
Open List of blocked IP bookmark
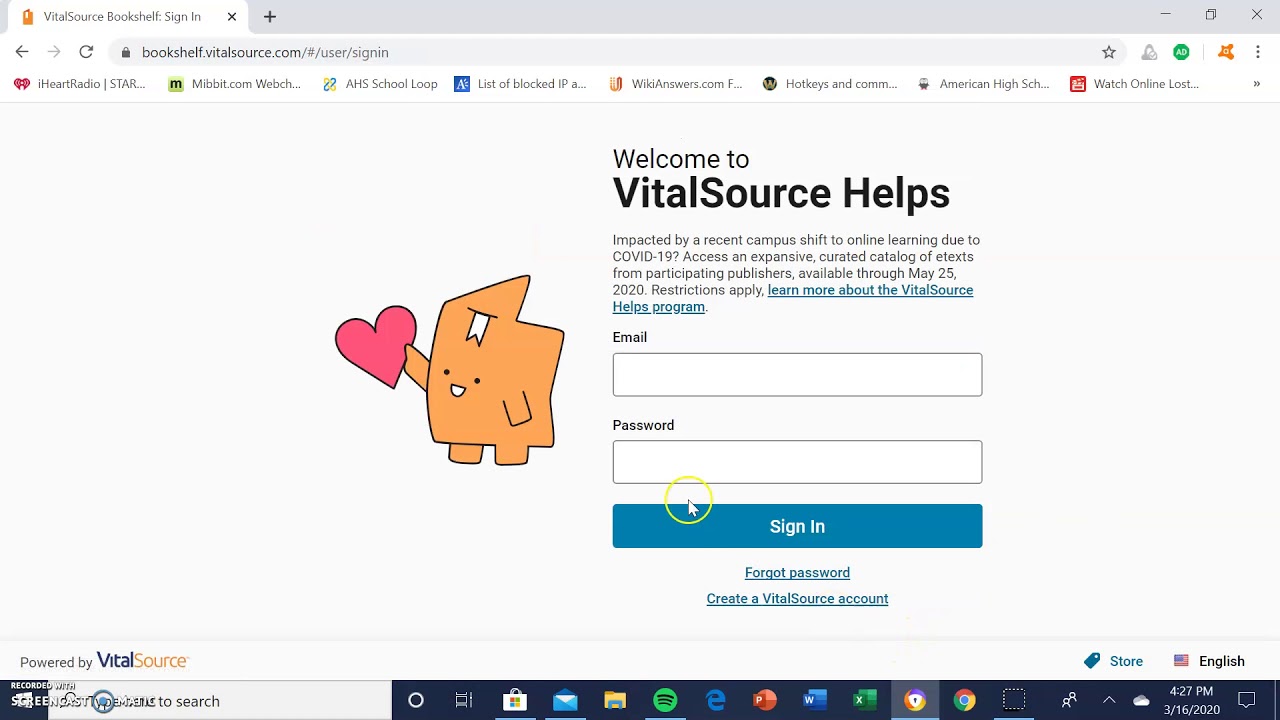(x=520, y=84)
